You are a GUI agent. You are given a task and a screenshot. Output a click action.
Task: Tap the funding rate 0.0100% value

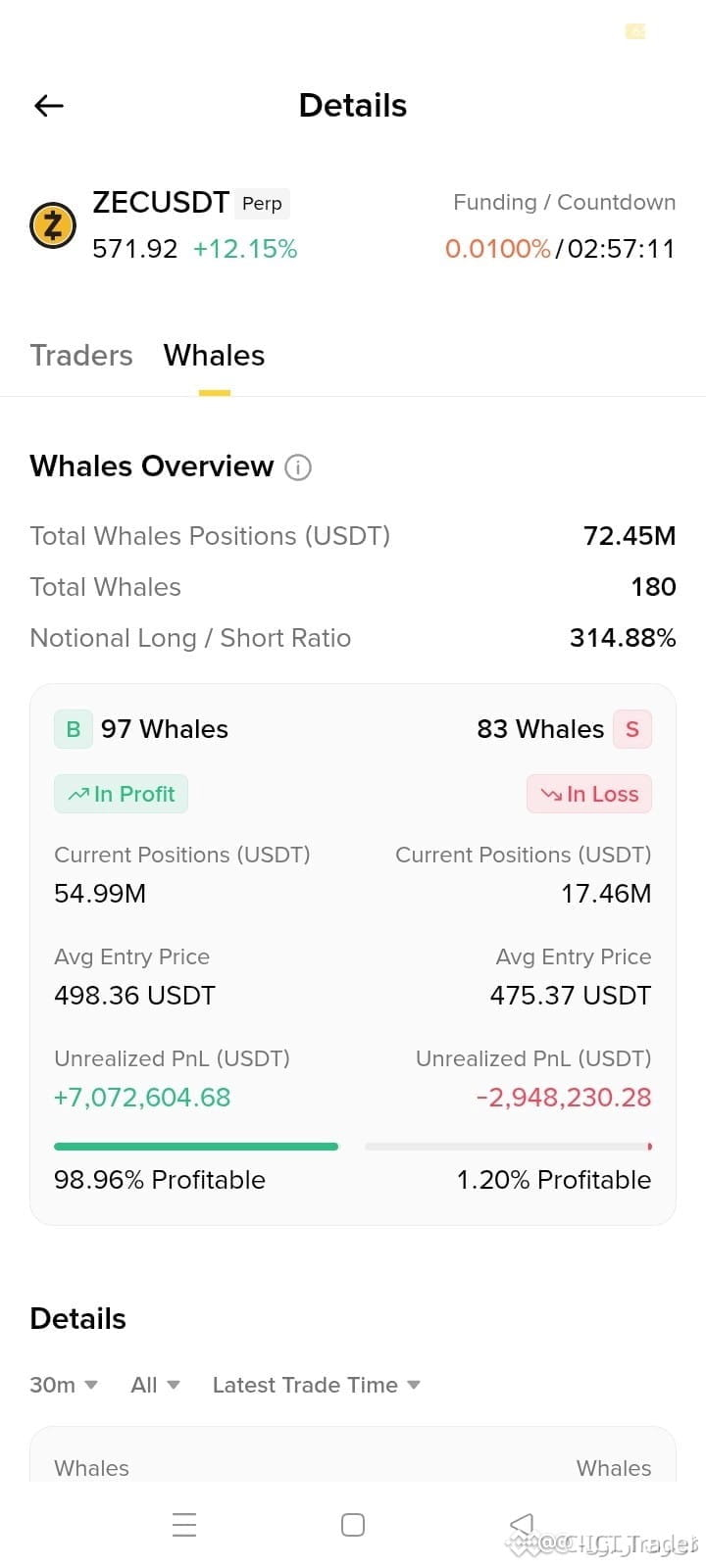click(x=498, y=249)
